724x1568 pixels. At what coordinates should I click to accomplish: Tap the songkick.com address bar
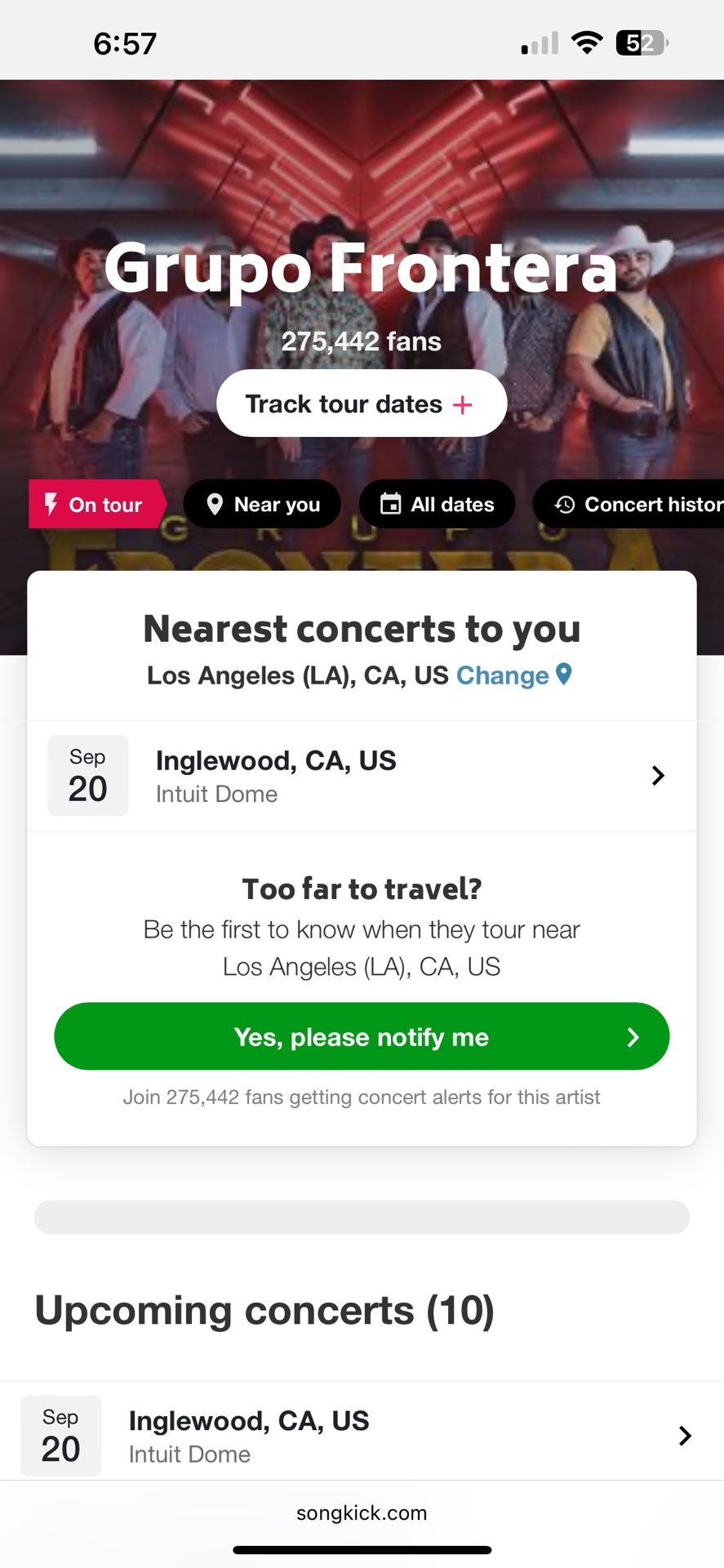362,1512
